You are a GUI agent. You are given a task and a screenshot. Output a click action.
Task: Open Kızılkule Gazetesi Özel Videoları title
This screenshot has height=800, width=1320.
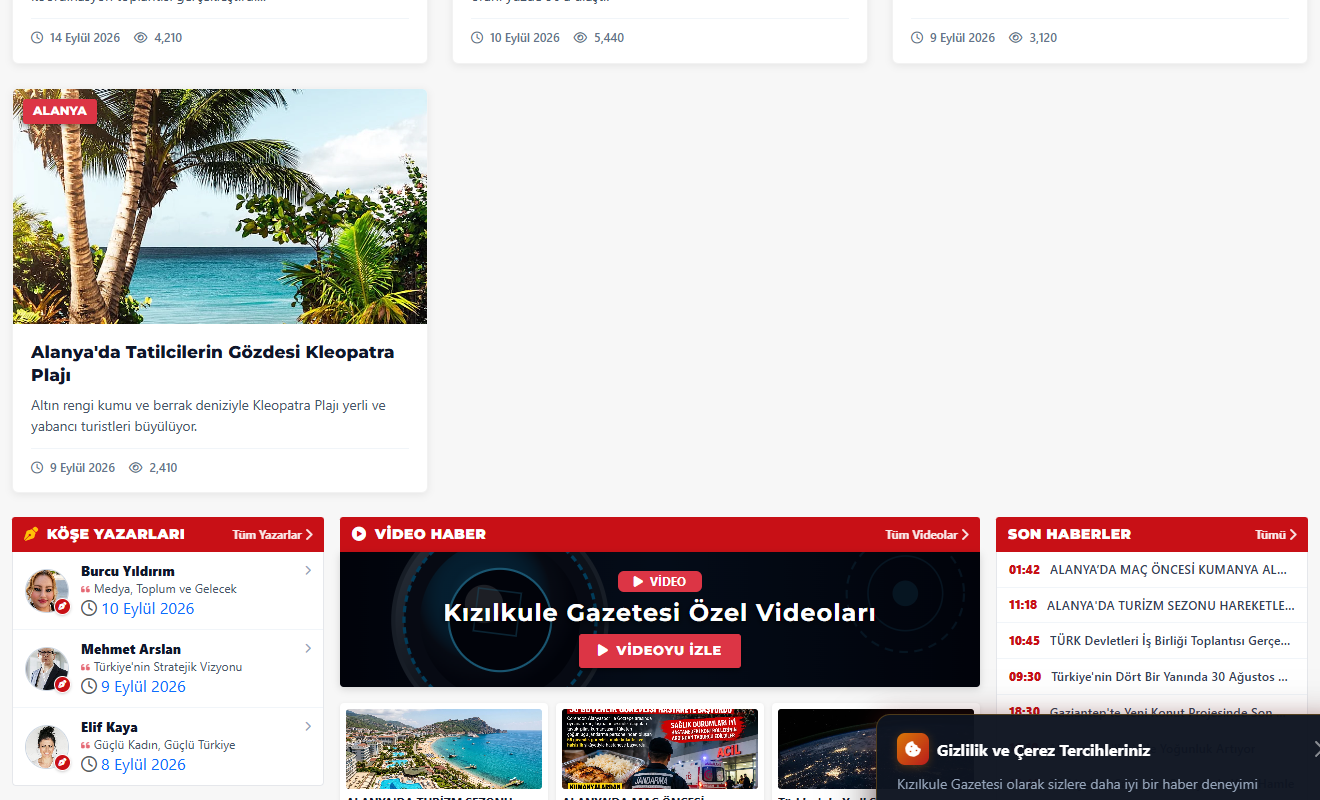[660, 613]
